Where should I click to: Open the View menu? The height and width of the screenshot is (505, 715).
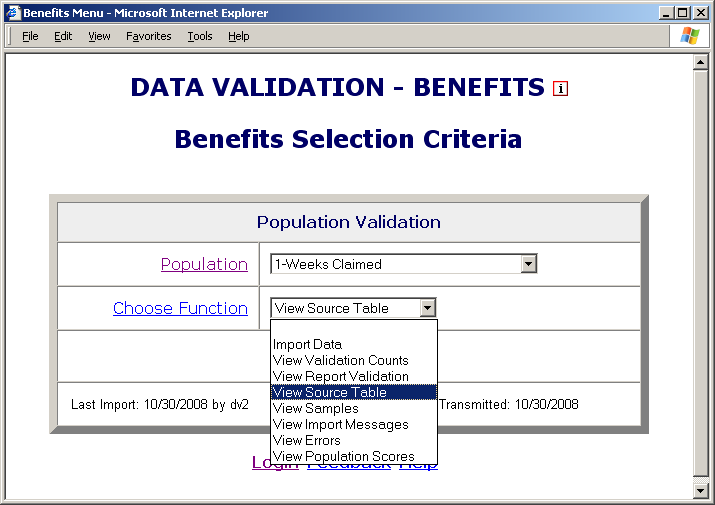(x=99, y=36)
